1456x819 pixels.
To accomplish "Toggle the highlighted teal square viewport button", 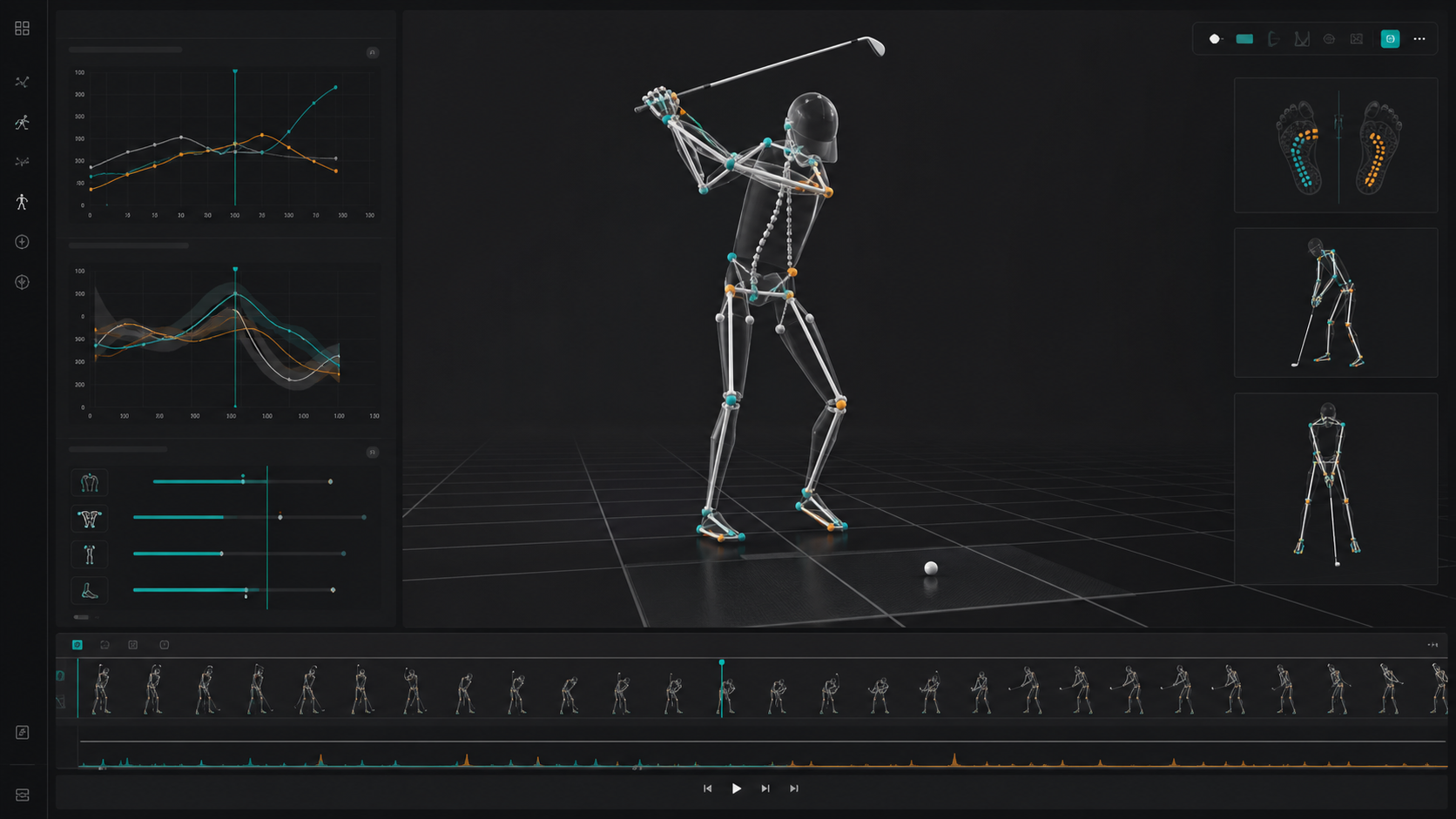I will pos(1390,39).
